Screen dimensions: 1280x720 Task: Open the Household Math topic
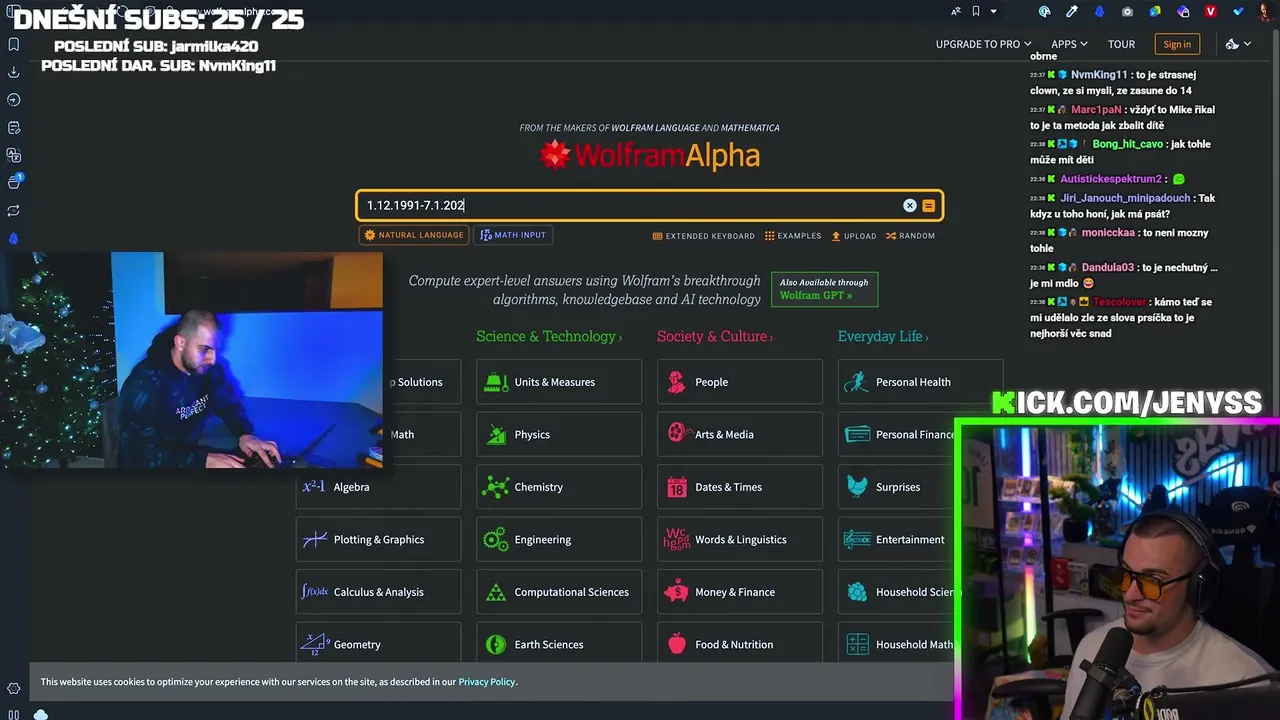pyautogui.click(x=897, y=645)
